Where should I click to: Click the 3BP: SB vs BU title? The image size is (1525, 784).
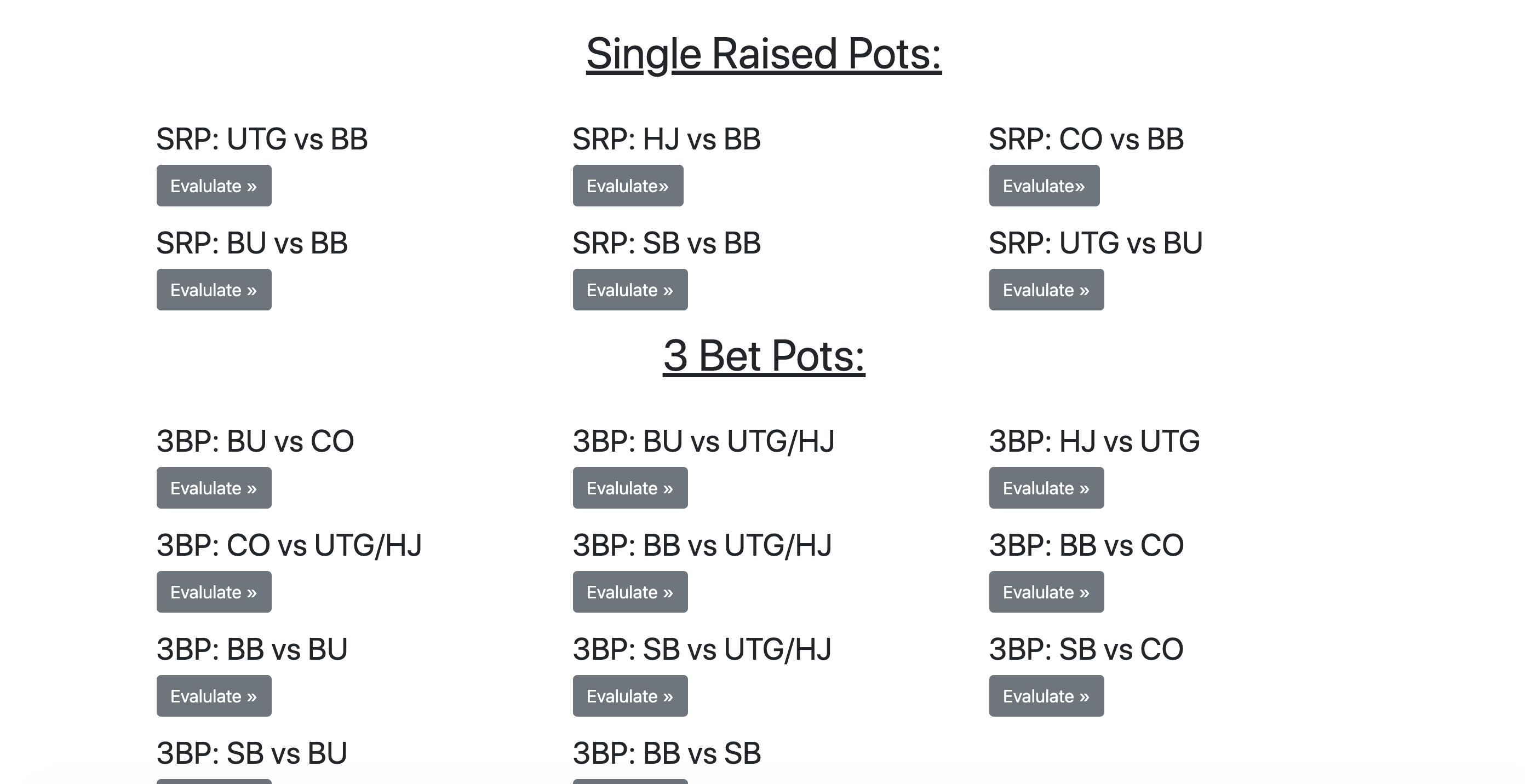point(251,753)
